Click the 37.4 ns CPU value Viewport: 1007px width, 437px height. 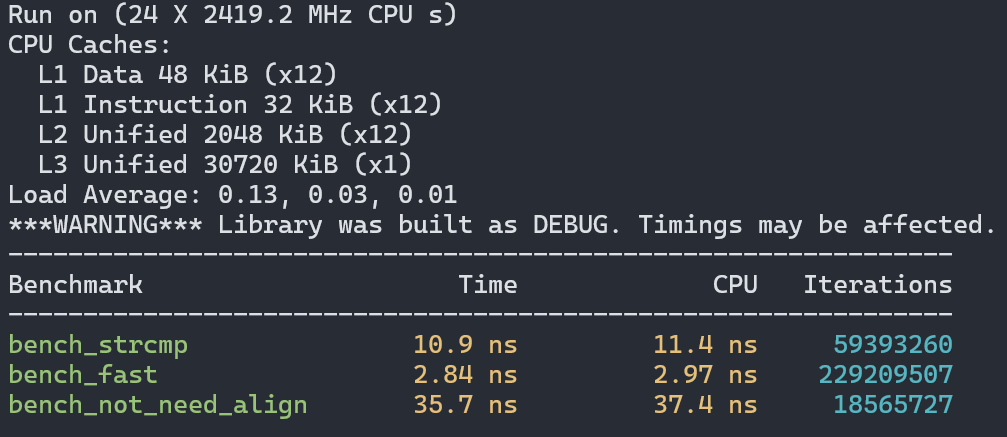pyautogui.click(x=705, y=405)
